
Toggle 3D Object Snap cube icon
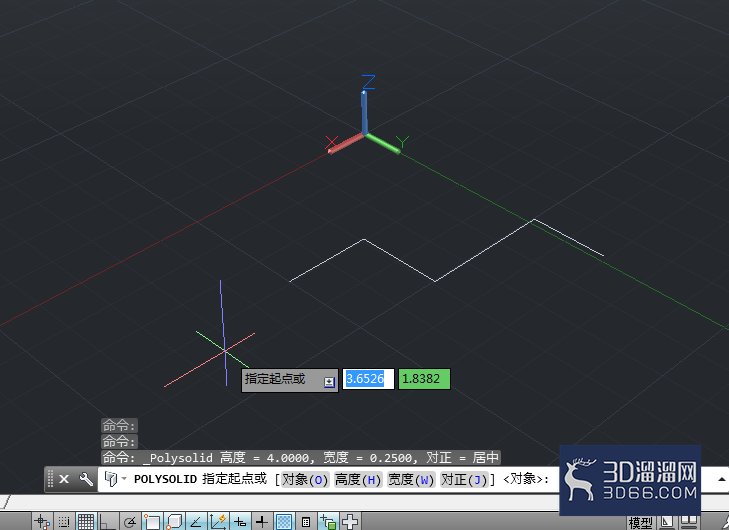pos(173,522)
